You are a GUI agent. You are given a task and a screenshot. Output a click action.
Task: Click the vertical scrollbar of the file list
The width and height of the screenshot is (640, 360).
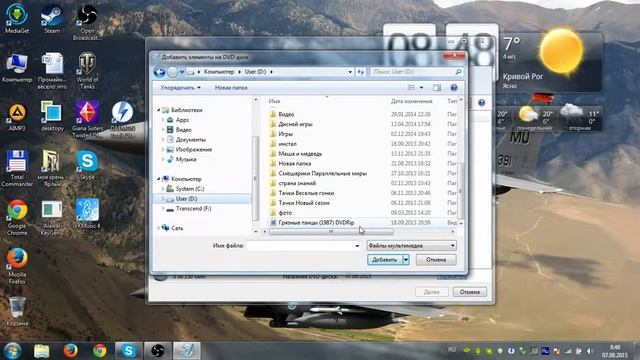(x=461, y=190)
